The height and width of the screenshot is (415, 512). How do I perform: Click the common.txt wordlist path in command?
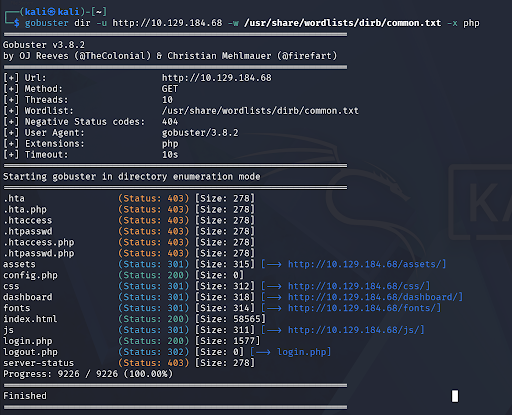342,23
